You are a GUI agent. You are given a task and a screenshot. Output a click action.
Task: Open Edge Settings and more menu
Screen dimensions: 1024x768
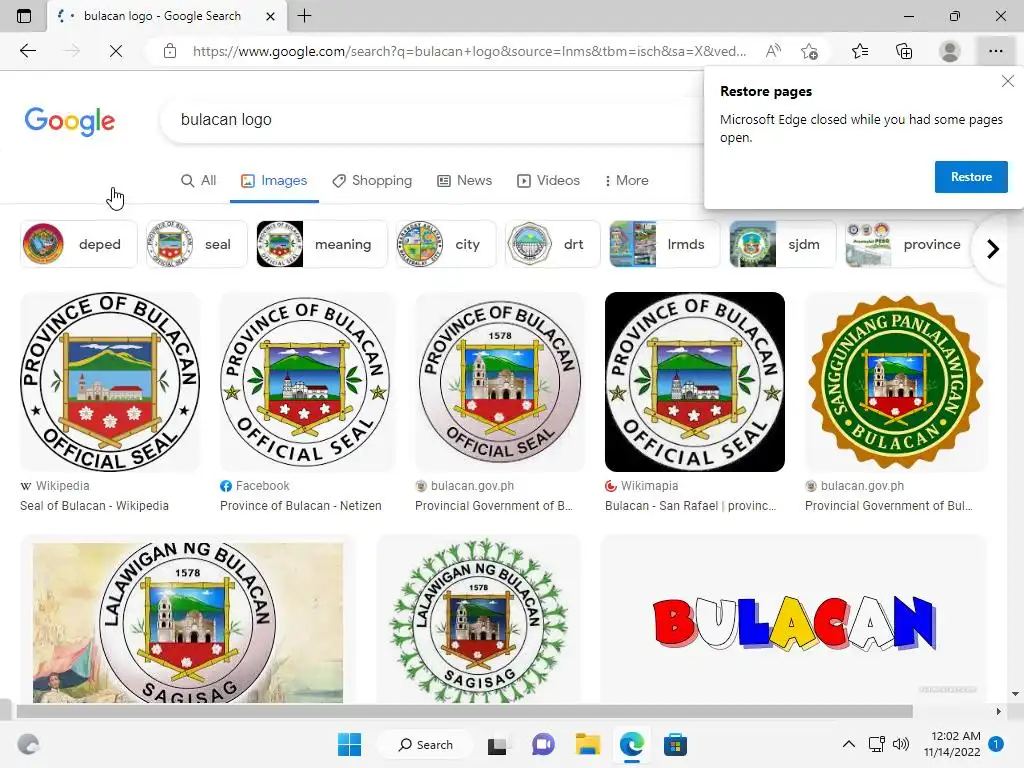click(x=995, y=51)
